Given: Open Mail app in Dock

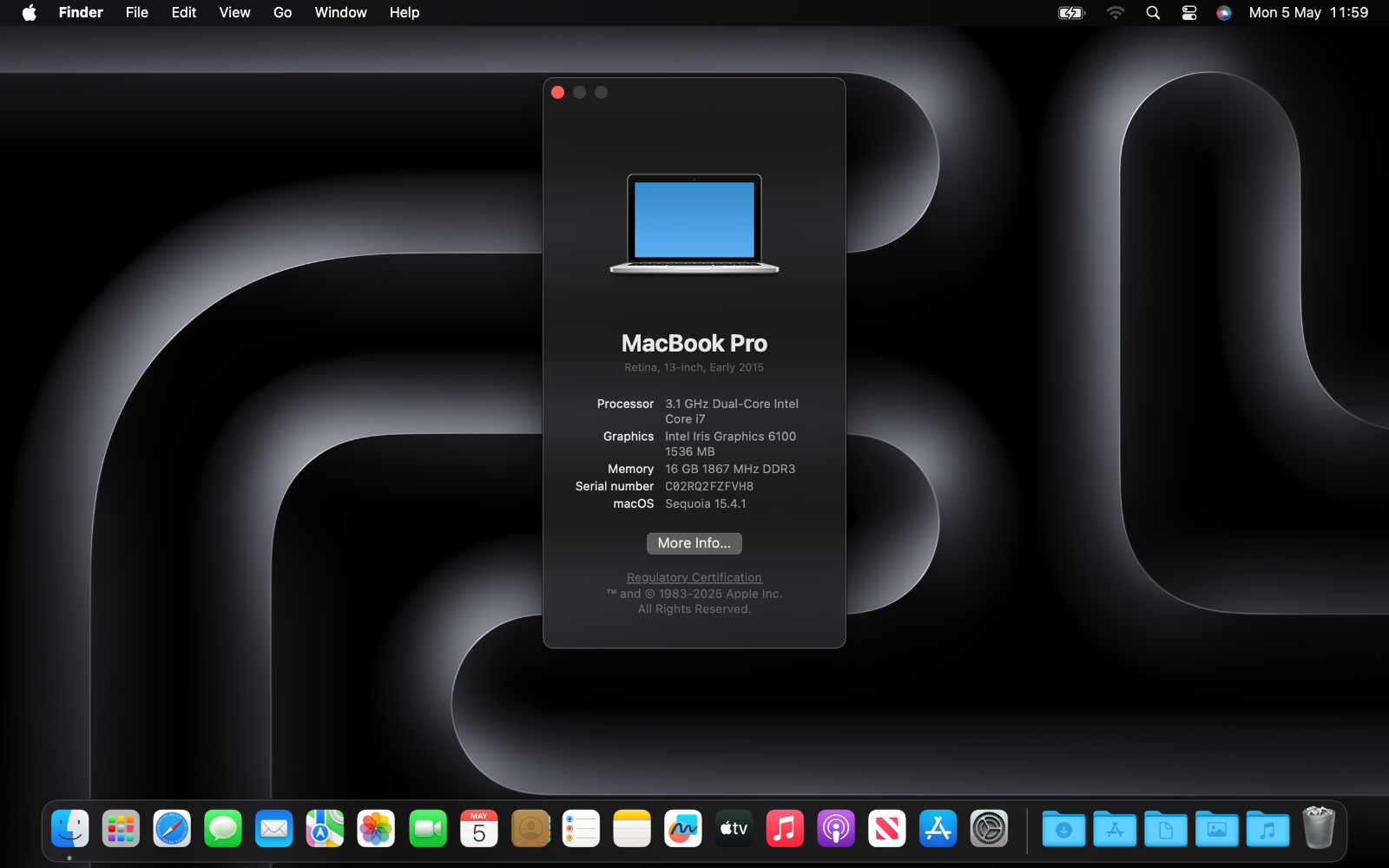Looking at the screenshot, I should pos(274,829).
